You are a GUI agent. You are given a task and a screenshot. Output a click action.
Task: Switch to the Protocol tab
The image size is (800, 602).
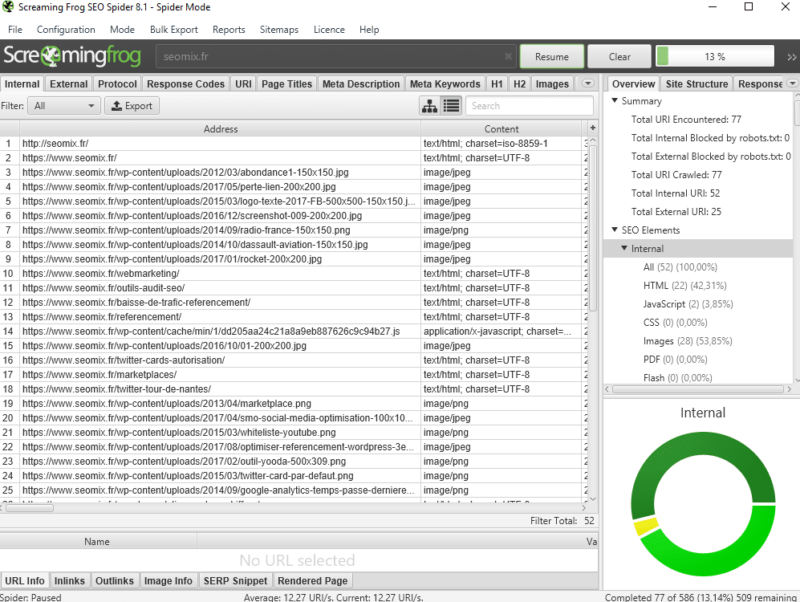117,84
